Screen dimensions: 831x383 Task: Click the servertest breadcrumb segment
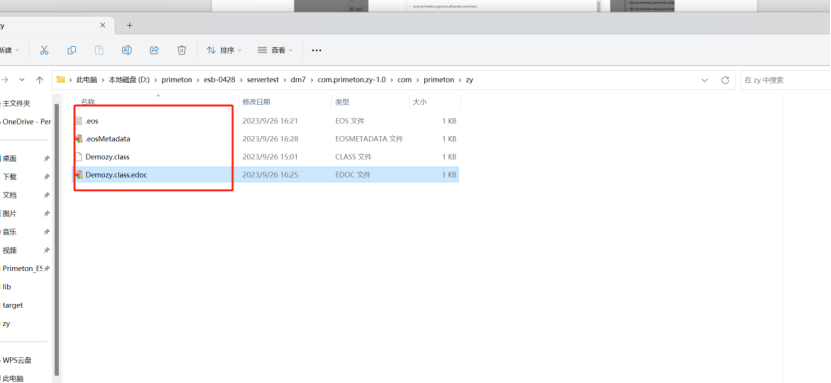point(263,80)
